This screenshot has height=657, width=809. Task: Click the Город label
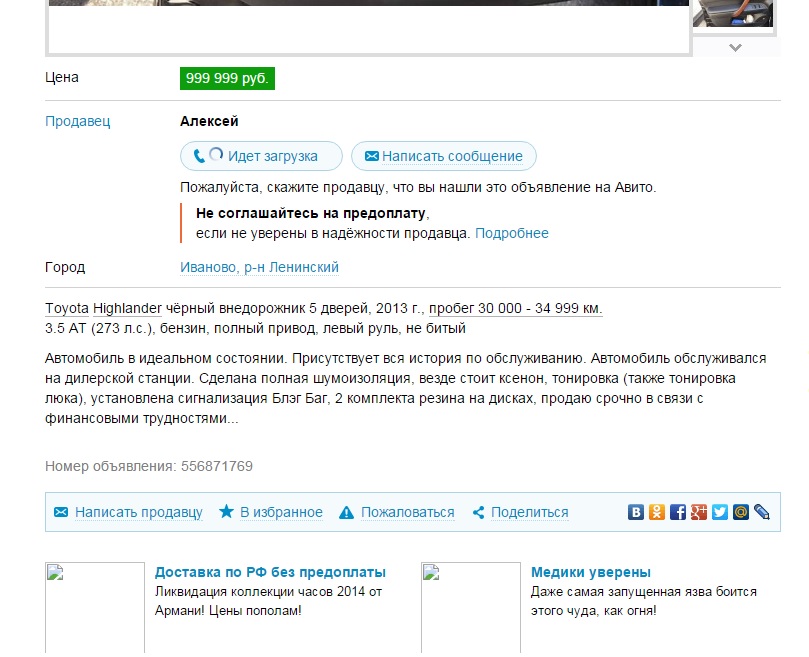point(65,267)
